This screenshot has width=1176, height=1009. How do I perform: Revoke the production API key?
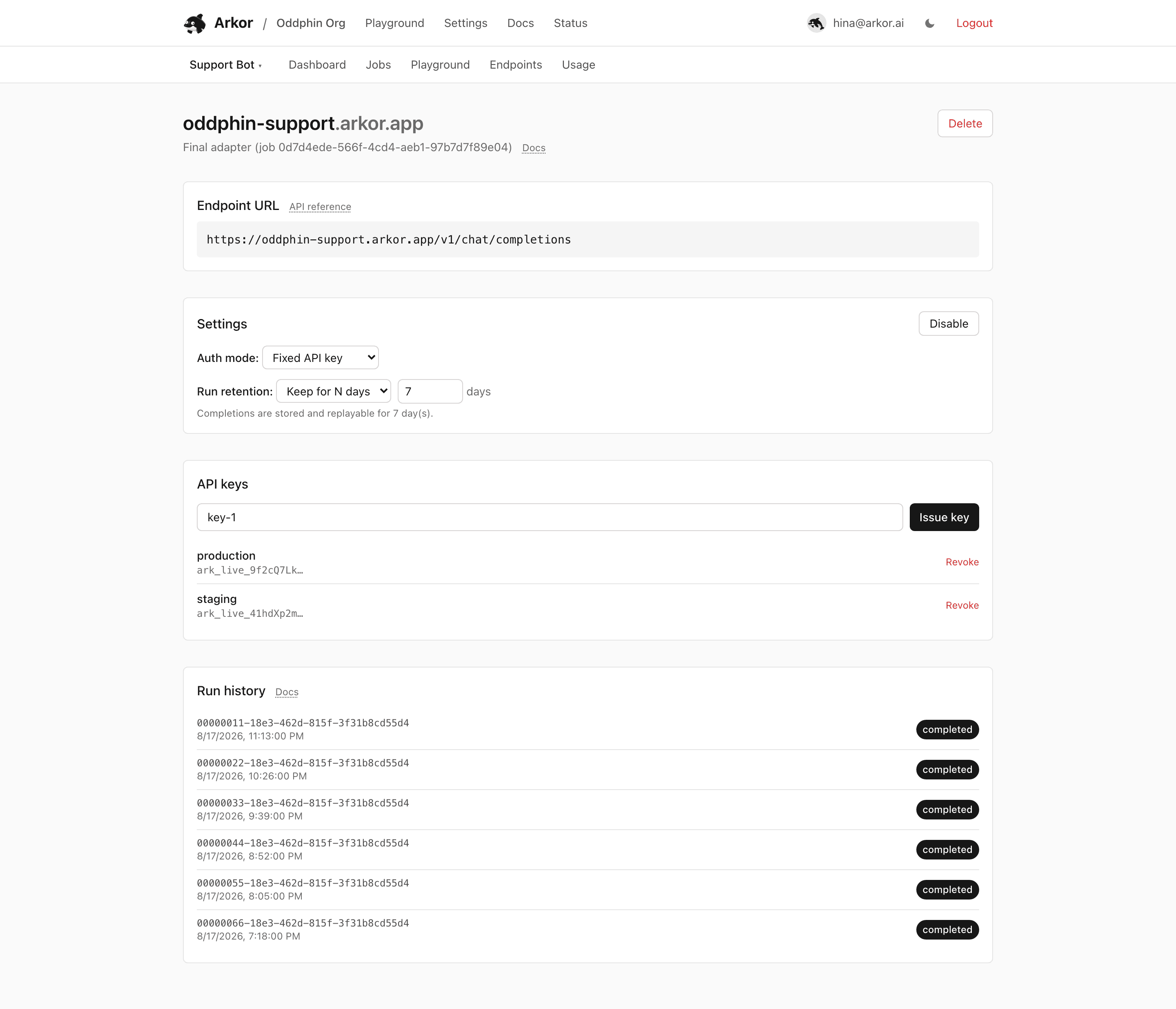(x=962, y=562)
